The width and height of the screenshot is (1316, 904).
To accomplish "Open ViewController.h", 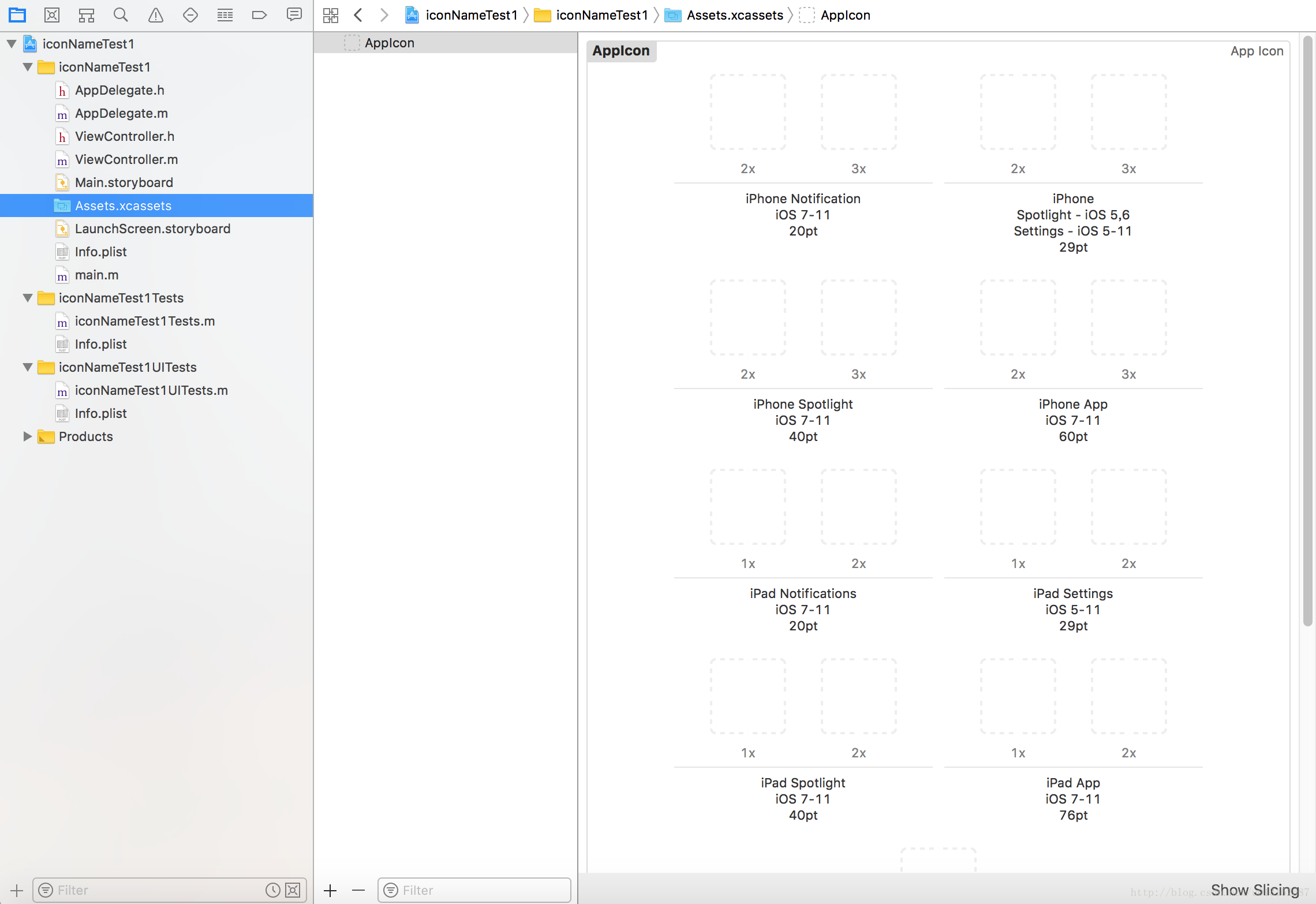I will 125,136.
